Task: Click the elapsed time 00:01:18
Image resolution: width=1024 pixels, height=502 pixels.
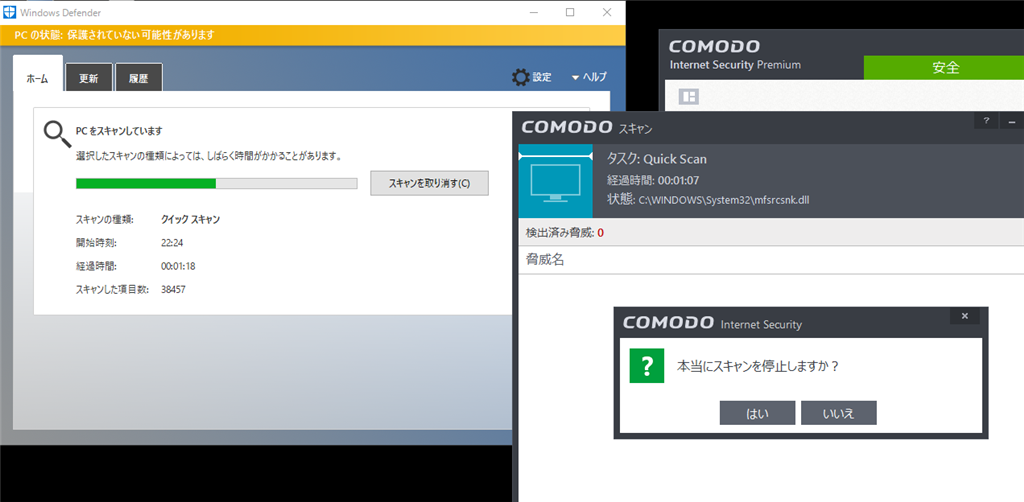Action: tap(178, 266)
